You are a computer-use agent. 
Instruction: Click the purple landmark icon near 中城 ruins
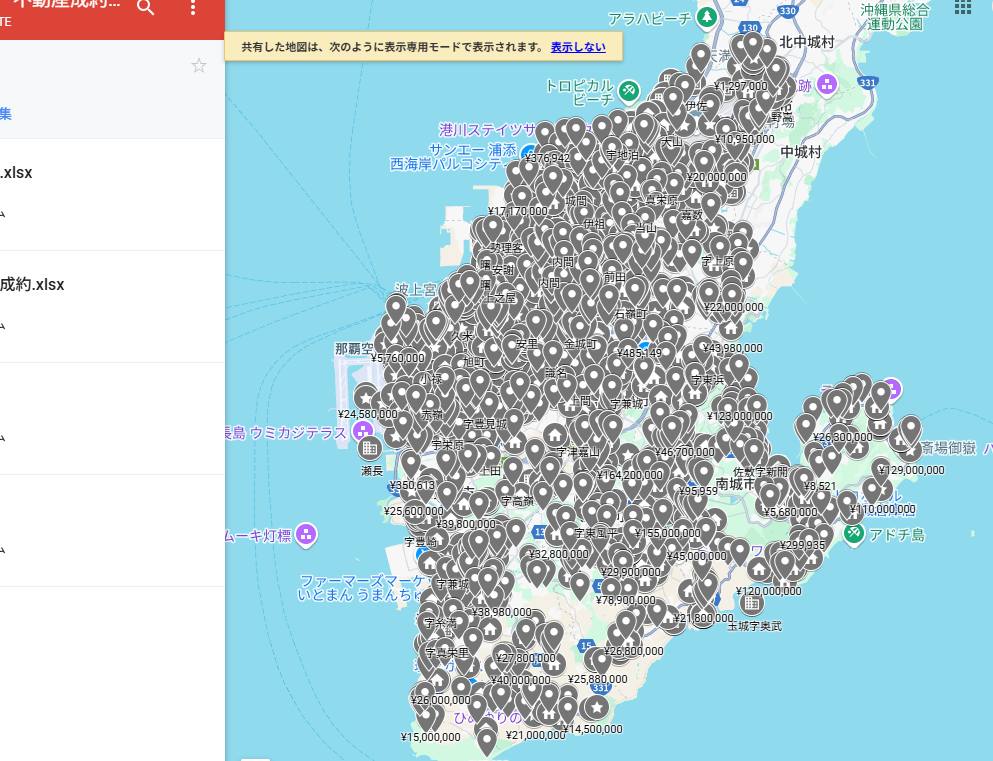coord(826,84)
